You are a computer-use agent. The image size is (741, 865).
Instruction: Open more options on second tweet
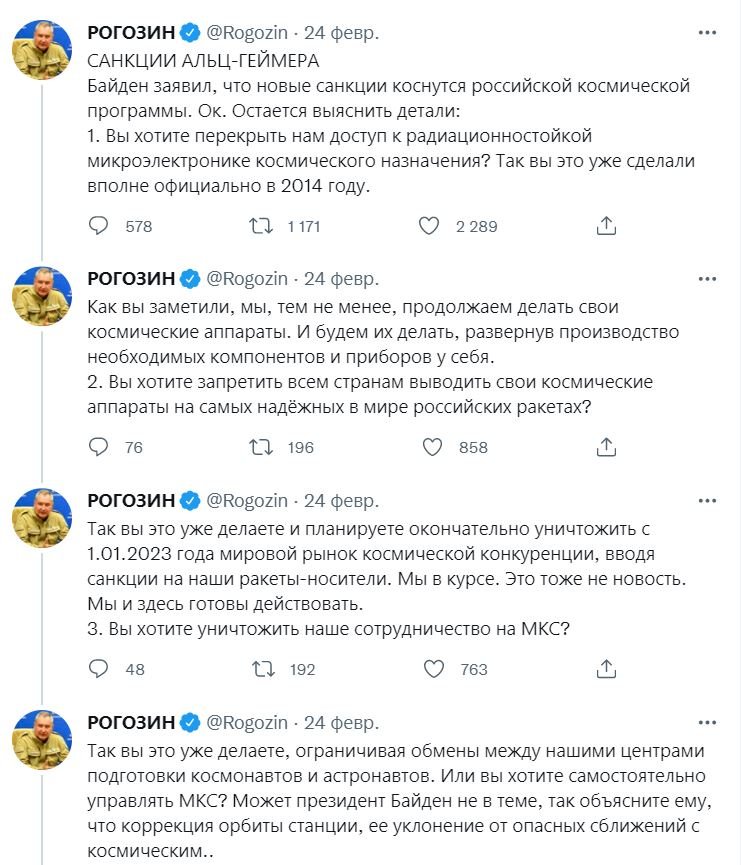click(706, 278)
